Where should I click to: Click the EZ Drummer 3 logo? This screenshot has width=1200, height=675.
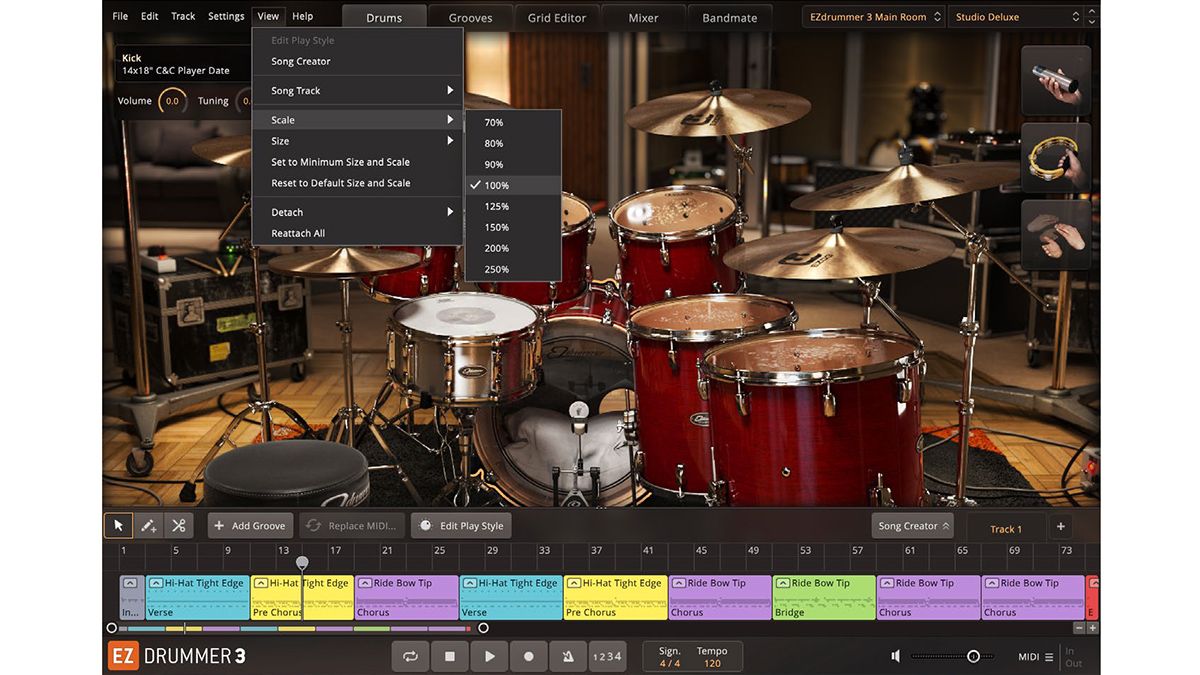click(176, 656)
